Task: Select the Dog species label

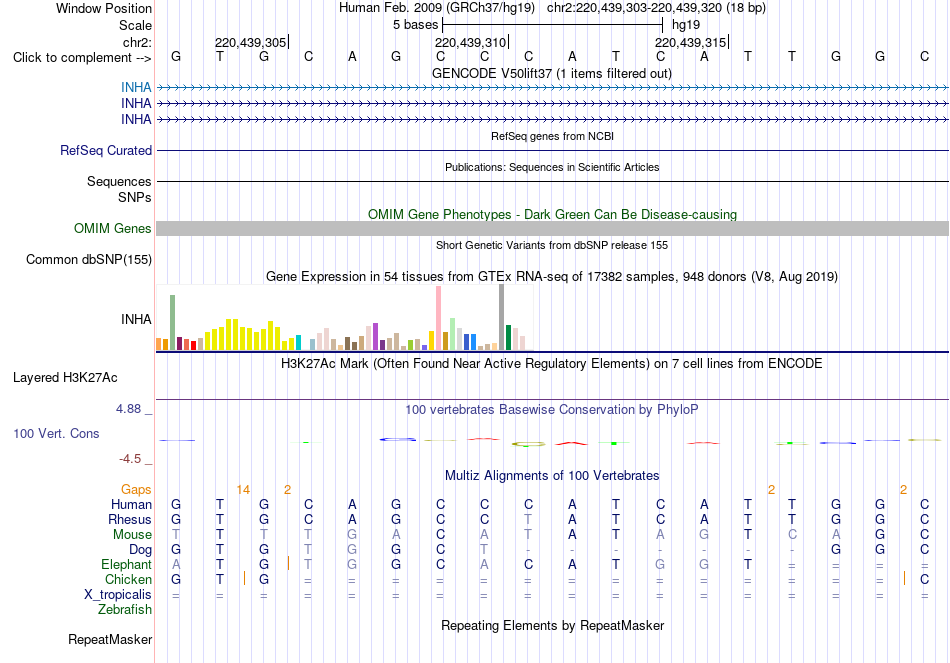Action: (x=141, y=550)
